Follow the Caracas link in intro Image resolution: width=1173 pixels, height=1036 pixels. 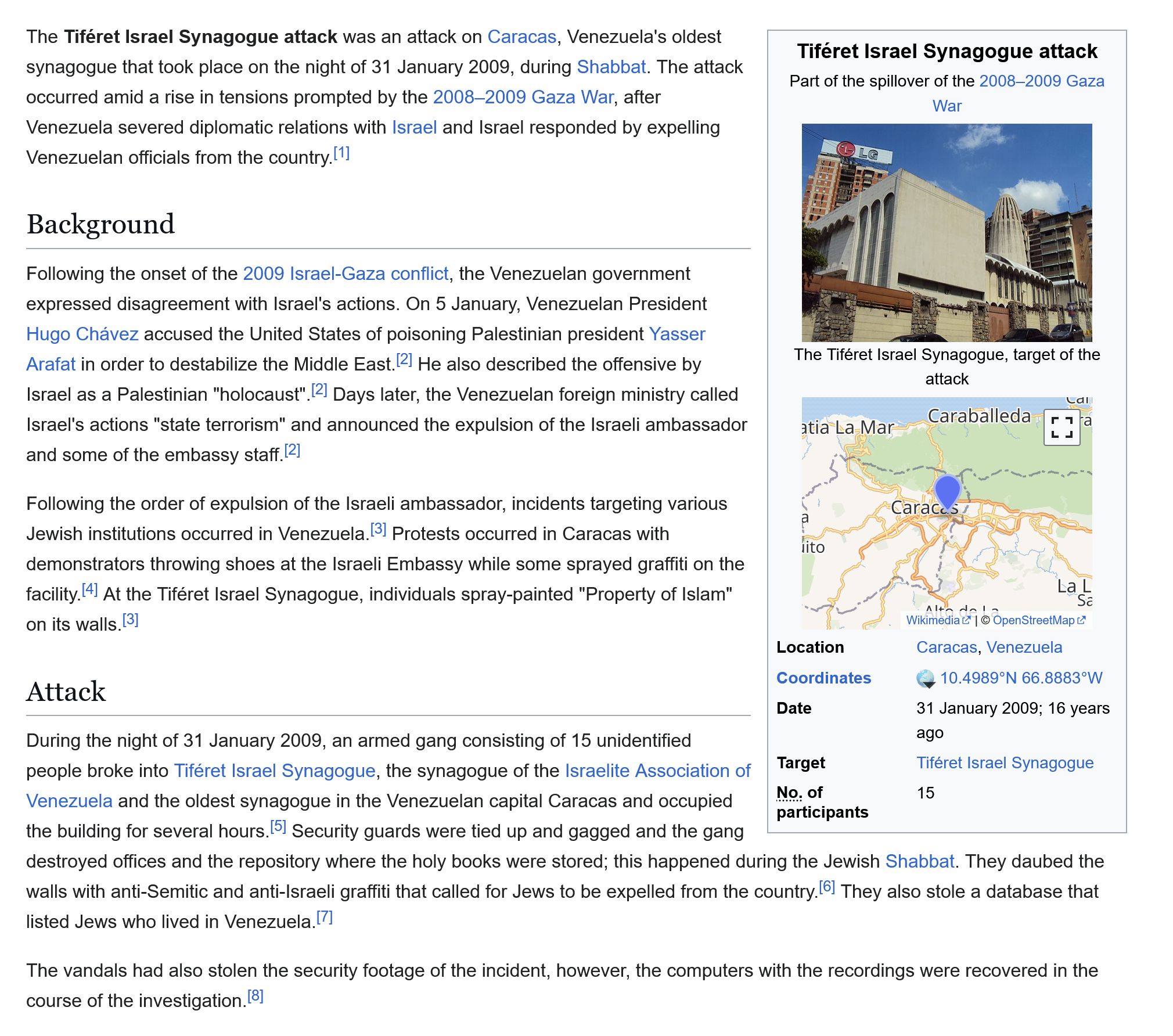(521, 37)
